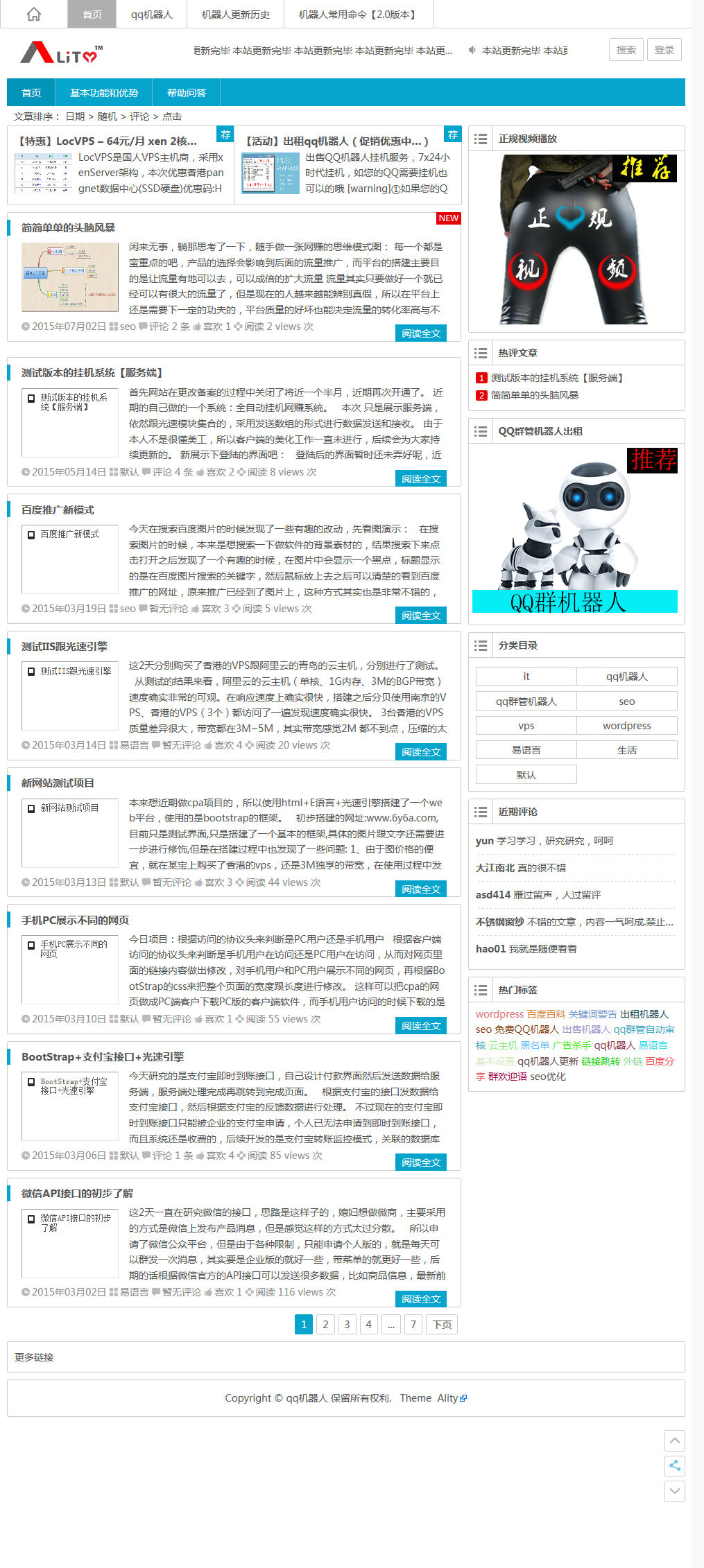Open the 首页 tab in top bar
Image resolution: width=704 pixels, height=1568 pixels.
92,14
